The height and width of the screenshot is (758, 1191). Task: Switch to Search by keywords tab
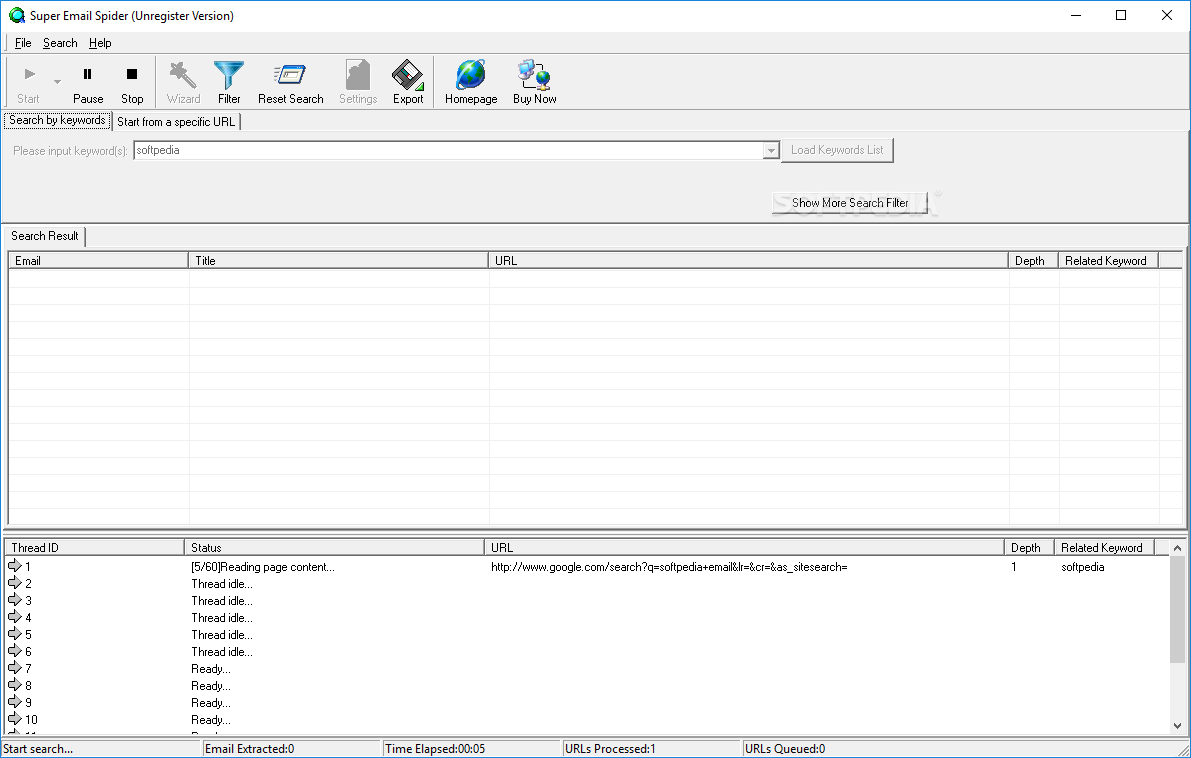tap(58, 120)
